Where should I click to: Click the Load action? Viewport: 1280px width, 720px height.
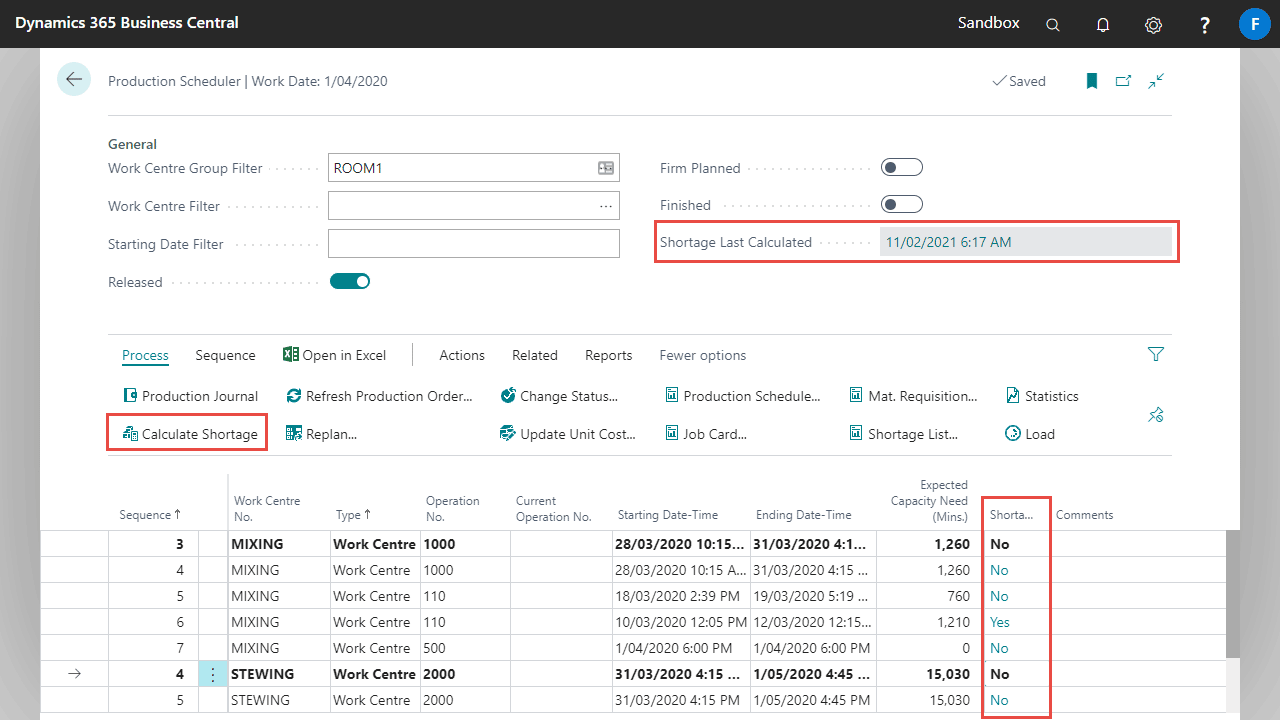[1030, 434]
